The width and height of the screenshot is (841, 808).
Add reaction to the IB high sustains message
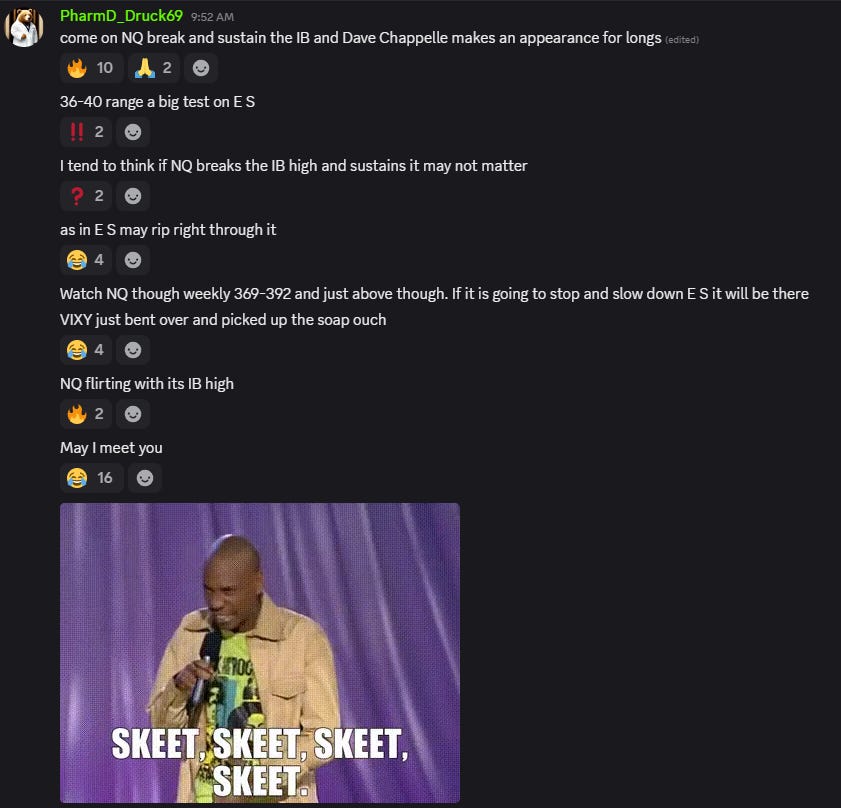coord(133,196)
